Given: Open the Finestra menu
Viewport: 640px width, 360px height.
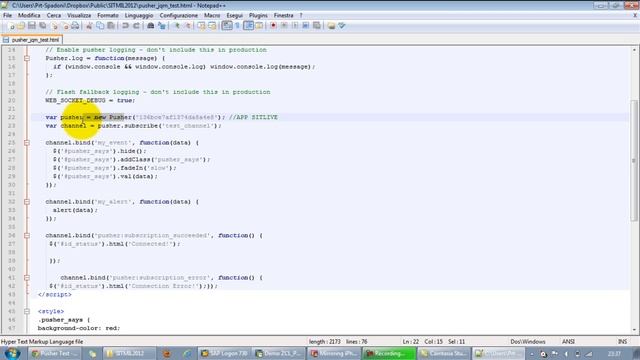Looking at the screenshot, I should 283,16.
